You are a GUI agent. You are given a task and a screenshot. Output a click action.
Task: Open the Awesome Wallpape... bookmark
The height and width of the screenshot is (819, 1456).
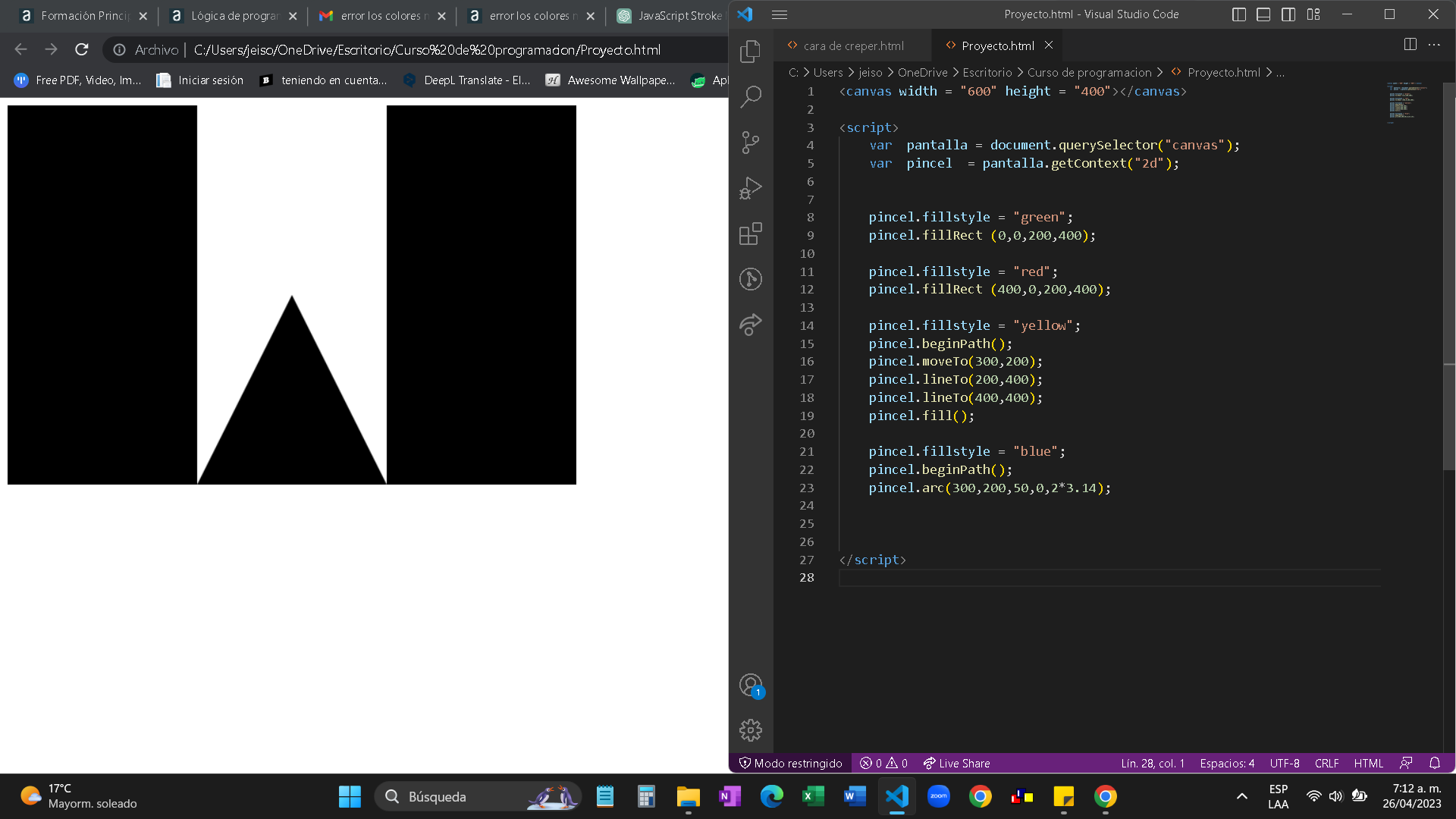tap(610, 80)
